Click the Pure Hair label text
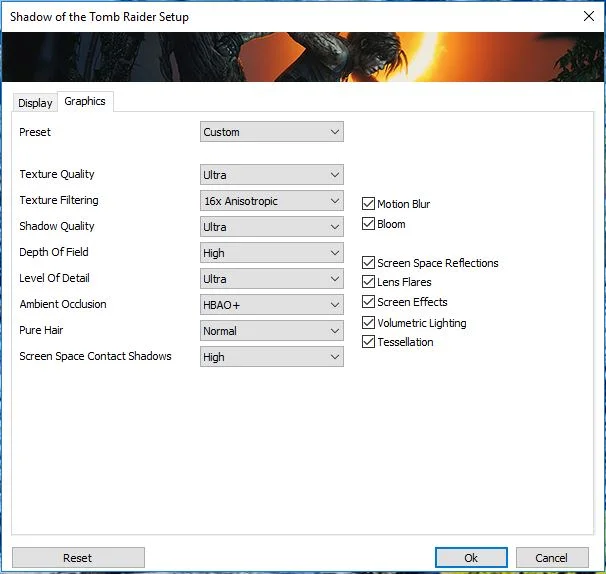Screen dimensions: 606x574 coord(41,330)
